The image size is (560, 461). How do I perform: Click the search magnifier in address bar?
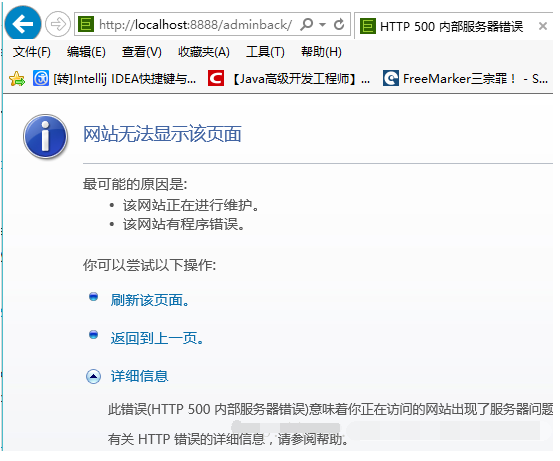[x=307, y=24]
